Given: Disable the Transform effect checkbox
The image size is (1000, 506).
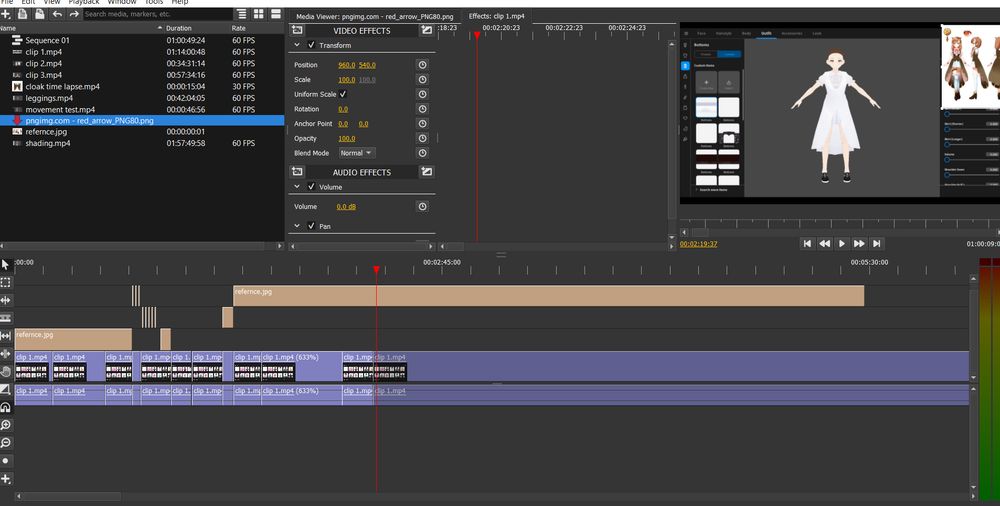Looking at the screenshot, I should (311, 45).
